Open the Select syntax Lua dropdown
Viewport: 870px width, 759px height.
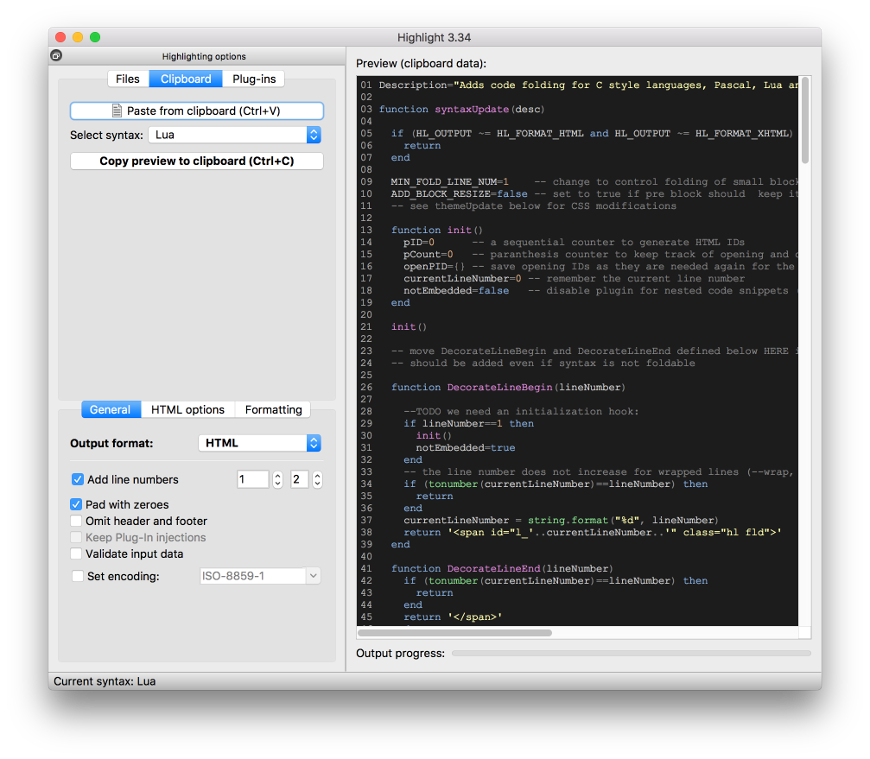(235, 135)
